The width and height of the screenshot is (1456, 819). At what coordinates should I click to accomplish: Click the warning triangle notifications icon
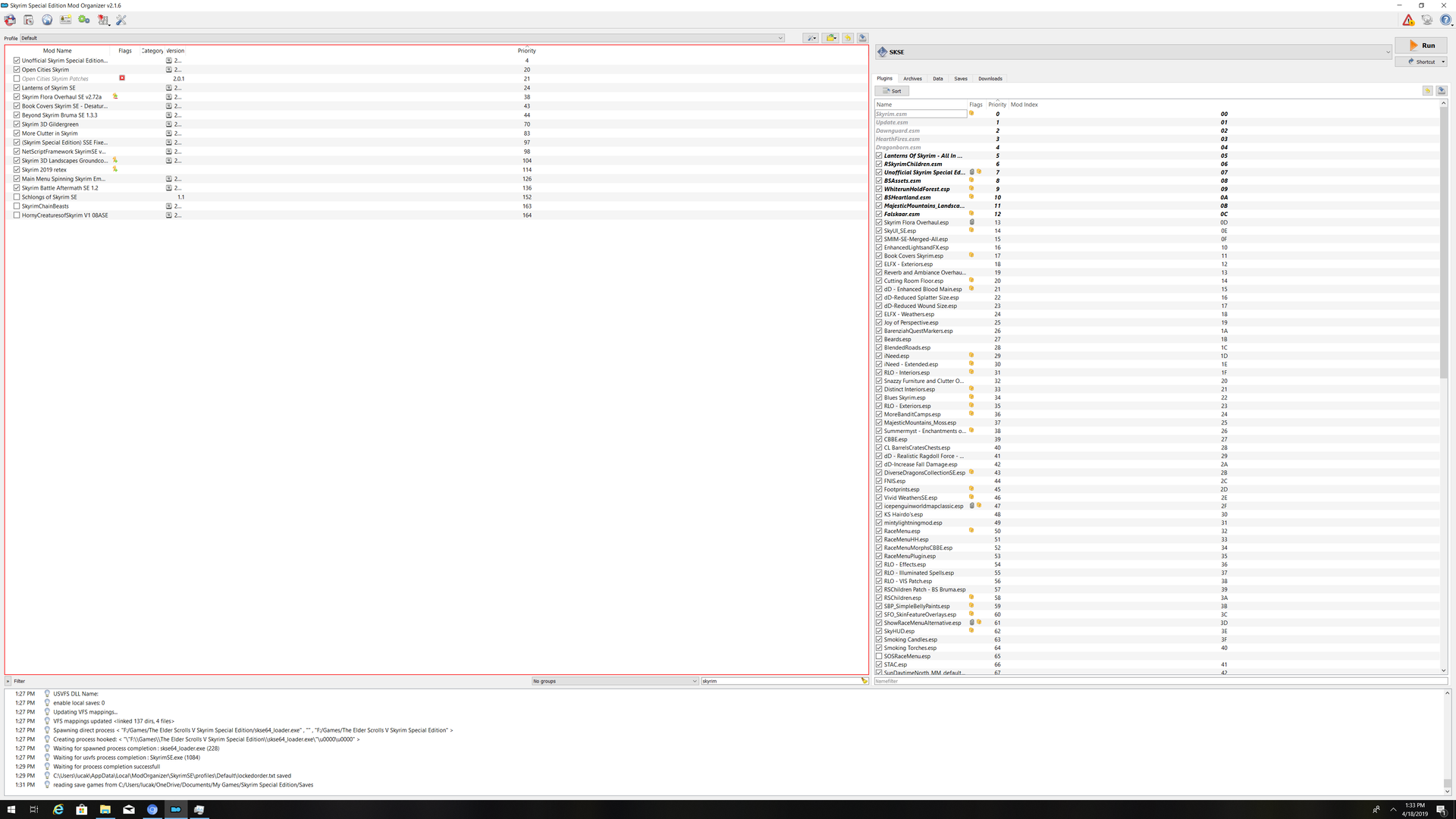(x=1408, y=20)
